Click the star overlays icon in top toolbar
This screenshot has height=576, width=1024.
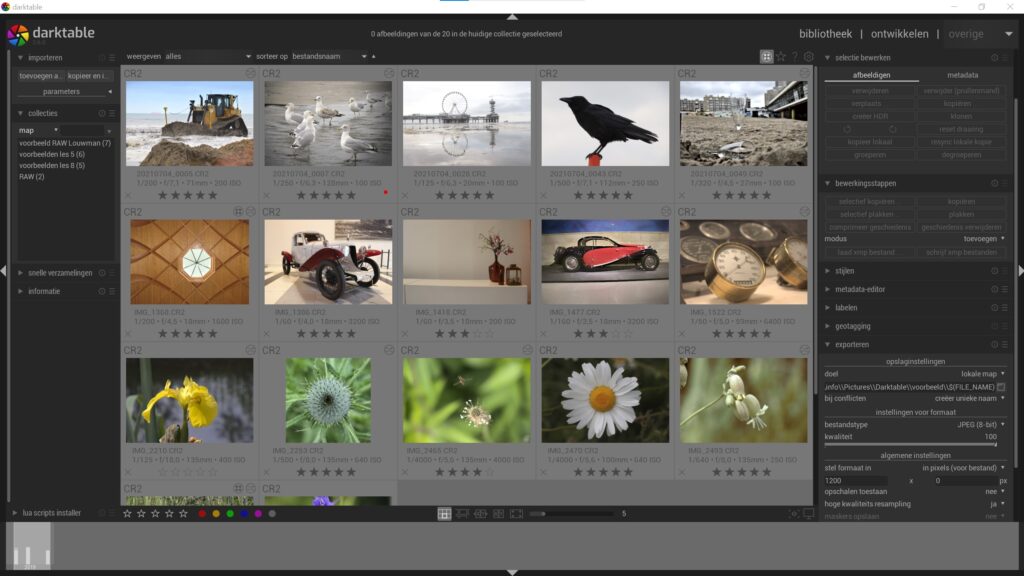click(781, 57)
